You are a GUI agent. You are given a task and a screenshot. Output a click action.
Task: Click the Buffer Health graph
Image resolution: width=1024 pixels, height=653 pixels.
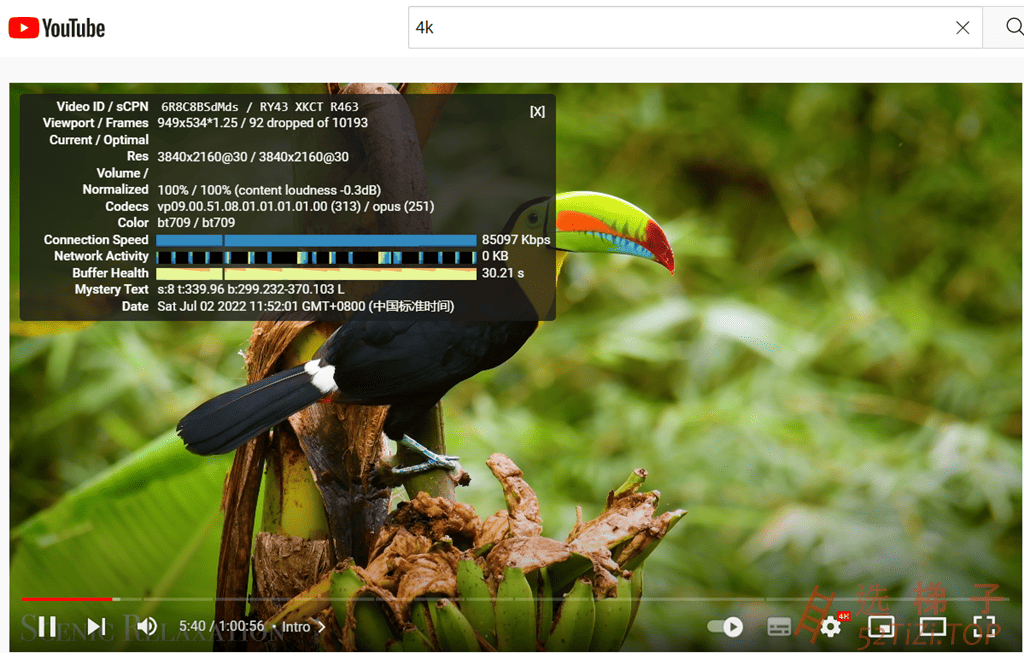pos(316,273)
